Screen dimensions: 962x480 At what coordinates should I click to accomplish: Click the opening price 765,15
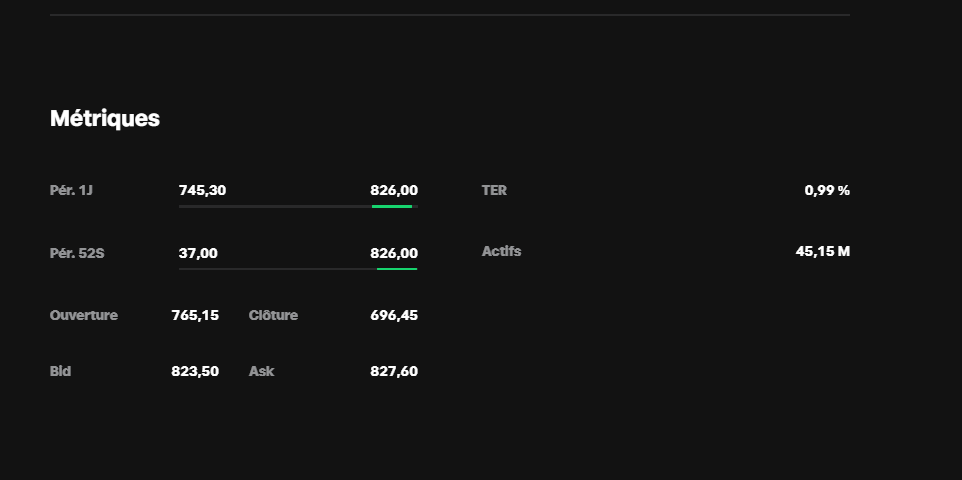[x=195, y=315]
